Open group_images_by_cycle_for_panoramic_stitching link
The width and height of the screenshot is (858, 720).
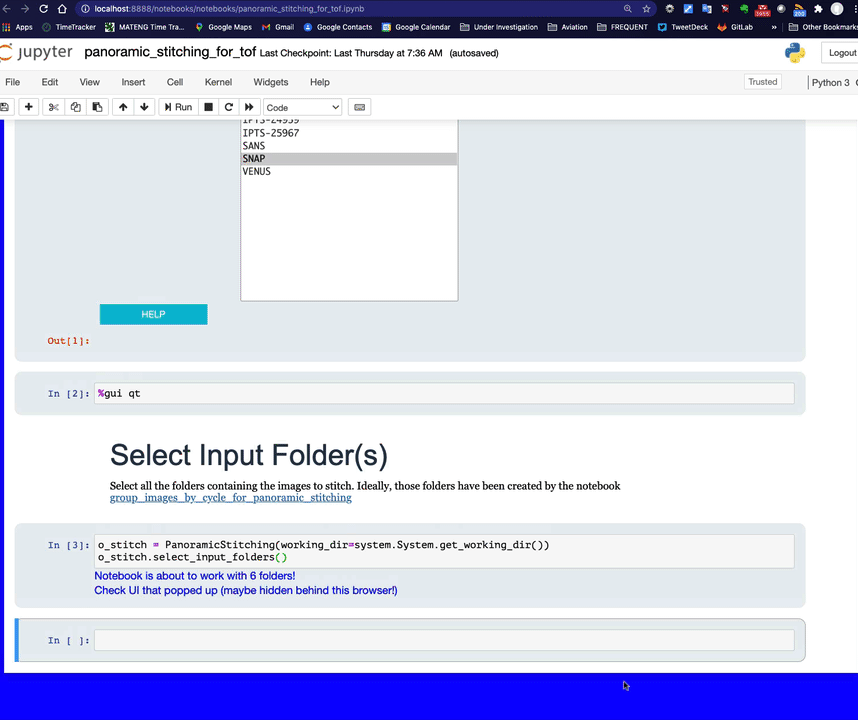pos(230,497)
